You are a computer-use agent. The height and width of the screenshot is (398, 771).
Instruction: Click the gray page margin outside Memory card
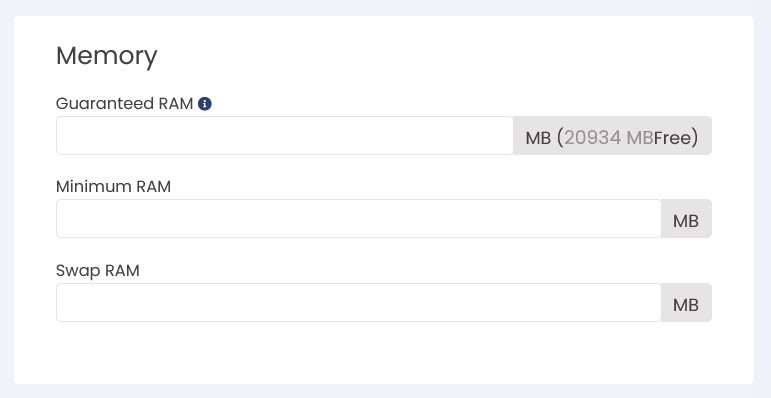point(386,7)
